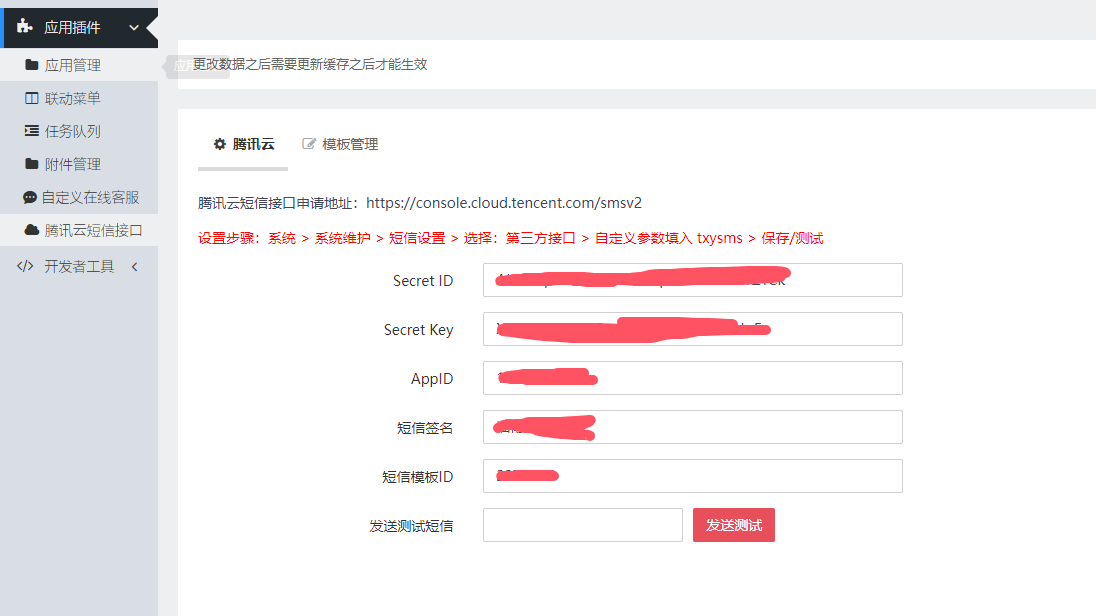Click the cloud icon beside 腾讯云短信接口

coord(31,230)
